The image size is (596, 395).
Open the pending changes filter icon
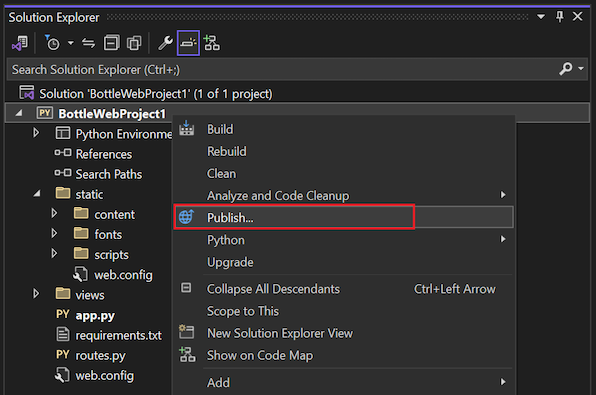tap(52, 43)
